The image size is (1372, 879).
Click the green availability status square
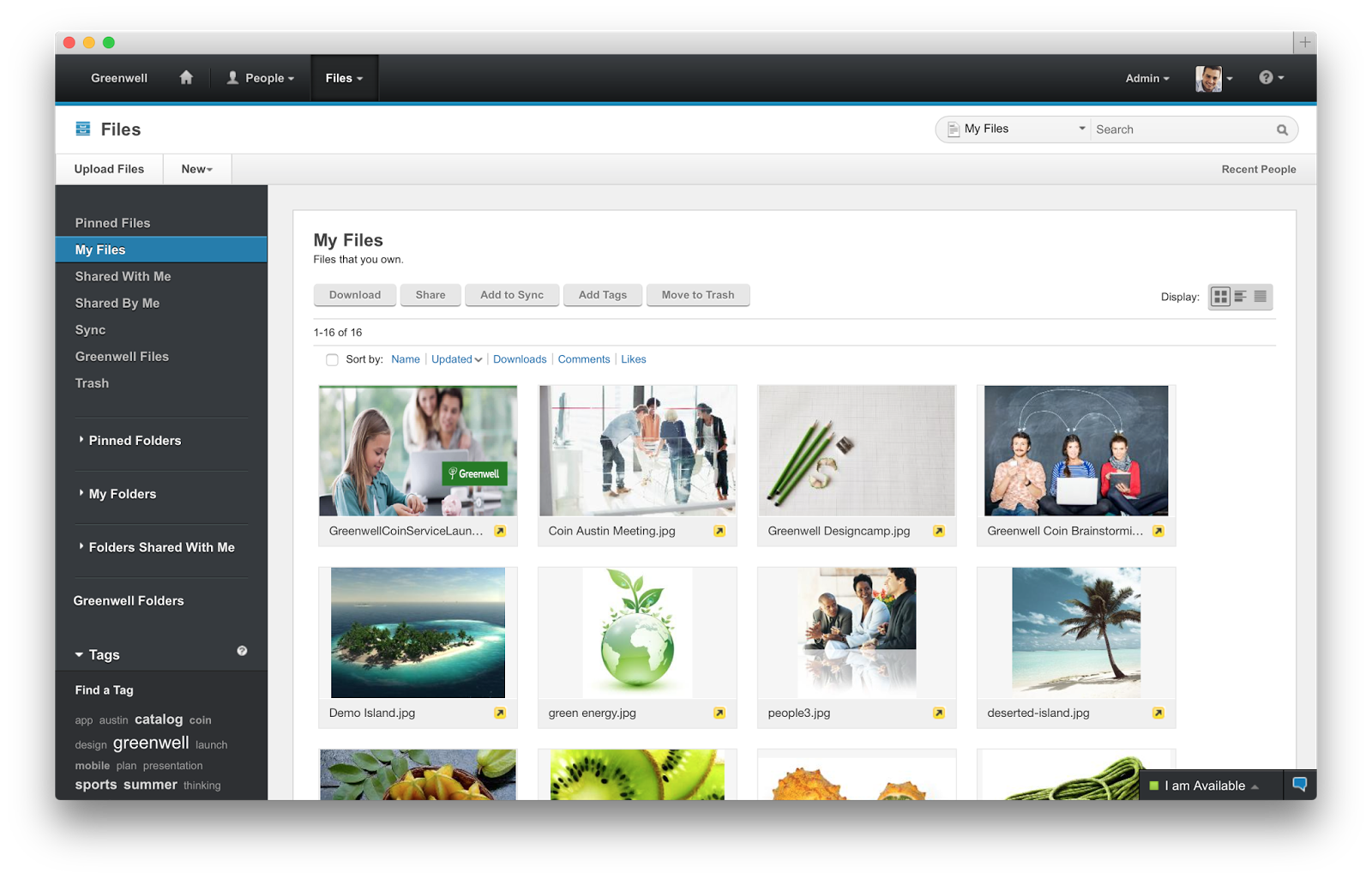1154,786
